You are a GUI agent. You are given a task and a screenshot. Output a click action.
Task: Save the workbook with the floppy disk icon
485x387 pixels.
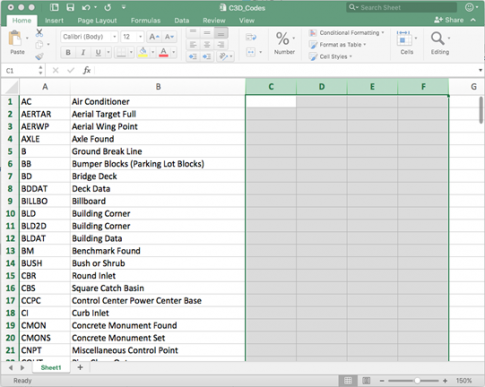pos(70,7)
